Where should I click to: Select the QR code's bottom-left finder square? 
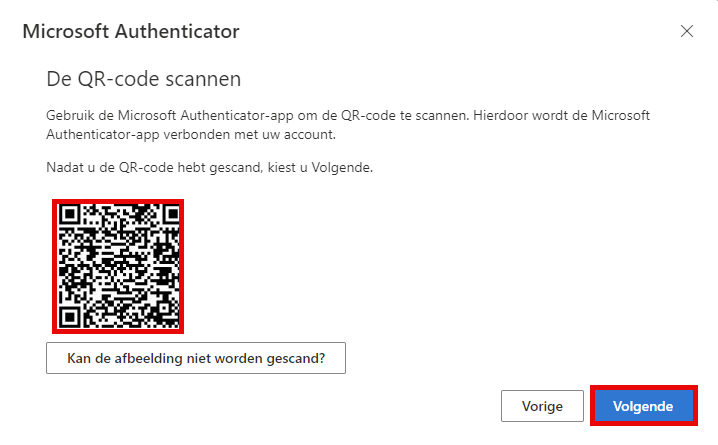(x=69, y=317)
